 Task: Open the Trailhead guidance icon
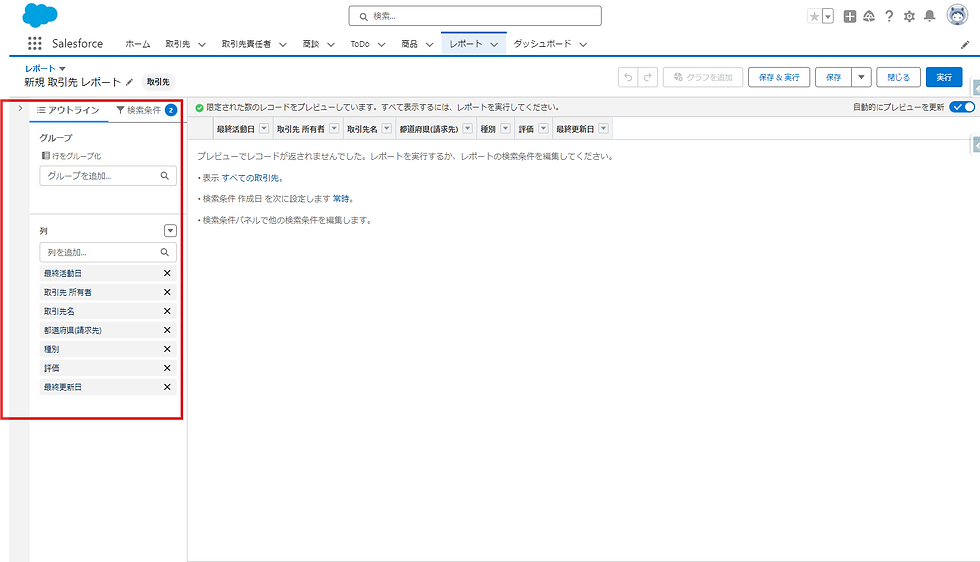[x=869, y=16]
